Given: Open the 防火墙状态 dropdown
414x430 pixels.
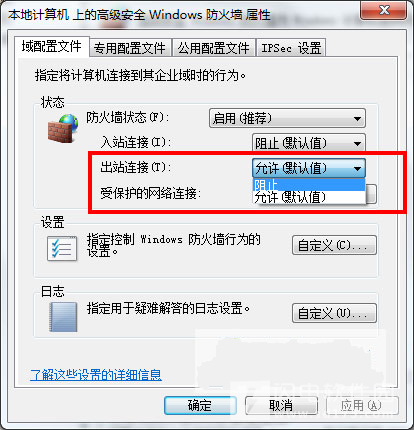Looking at the screenshot, I should click(287, 118).
